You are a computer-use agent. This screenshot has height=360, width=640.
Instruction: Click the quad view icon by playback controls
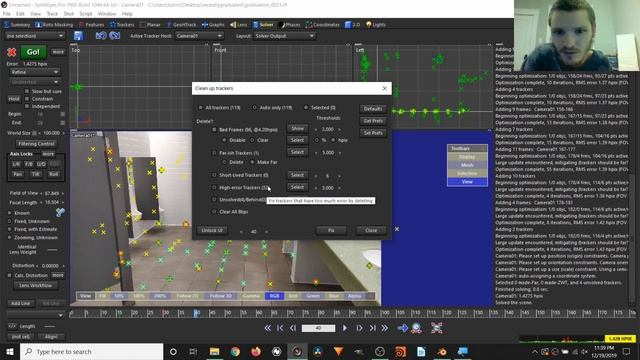[436, 328]
